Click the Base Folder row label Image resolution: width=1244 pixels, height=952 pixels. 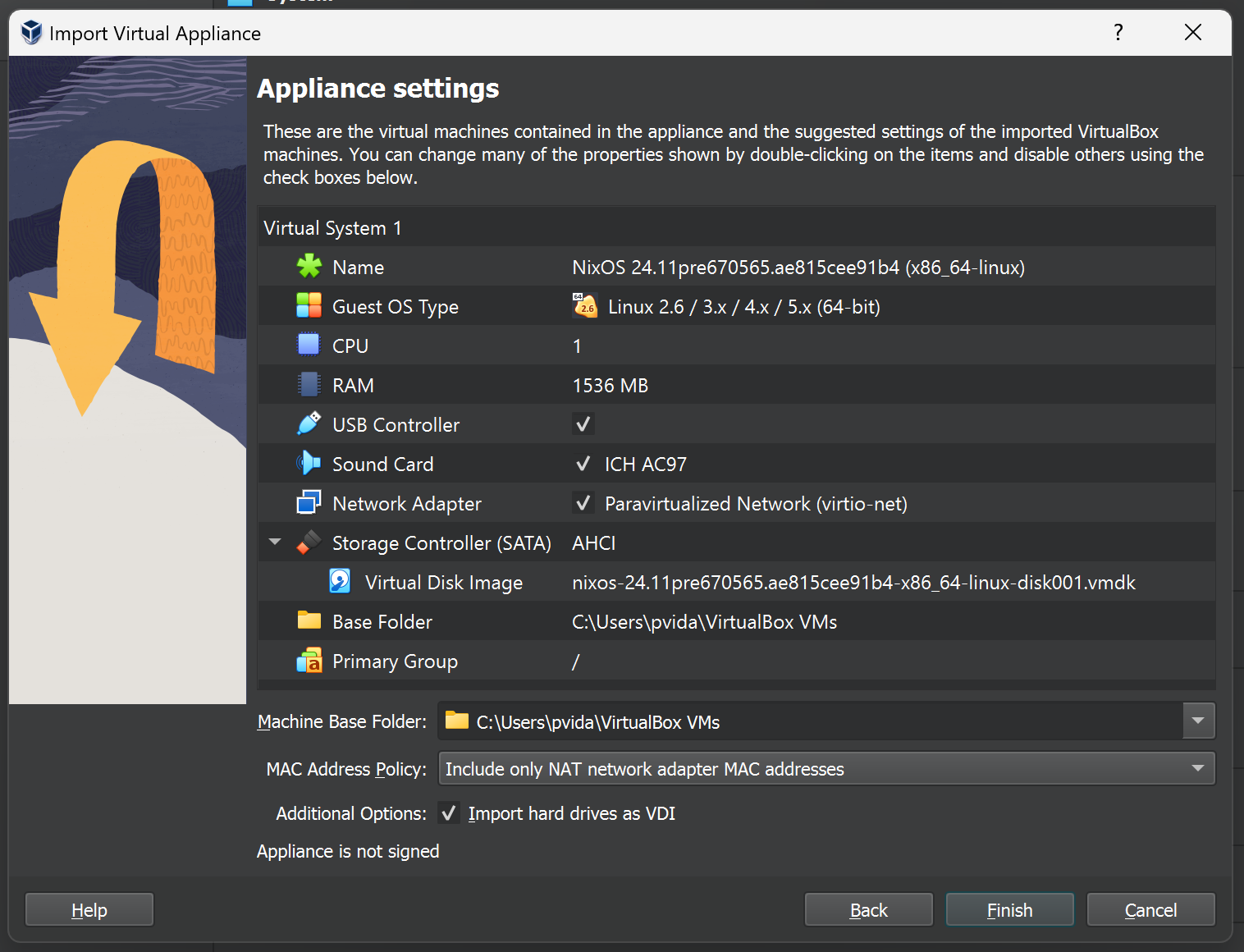click(x=382, y=622)
